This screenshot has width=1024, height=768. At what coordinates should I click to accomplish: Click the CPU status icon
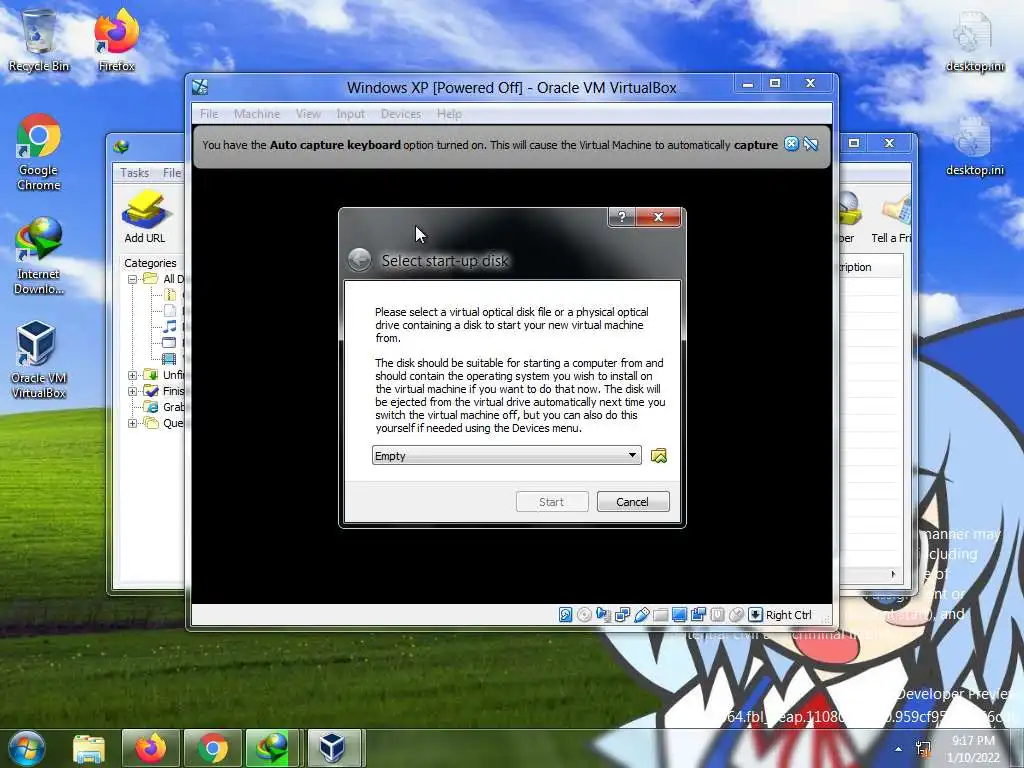pyautogui.click(x=717, y=615)
